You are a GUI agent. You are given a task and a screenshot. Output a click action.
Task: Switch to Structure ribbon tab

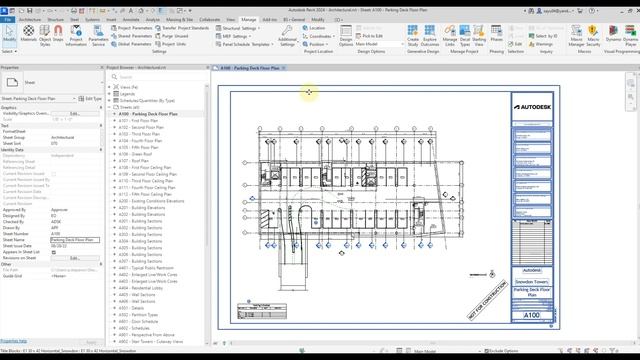56,20
